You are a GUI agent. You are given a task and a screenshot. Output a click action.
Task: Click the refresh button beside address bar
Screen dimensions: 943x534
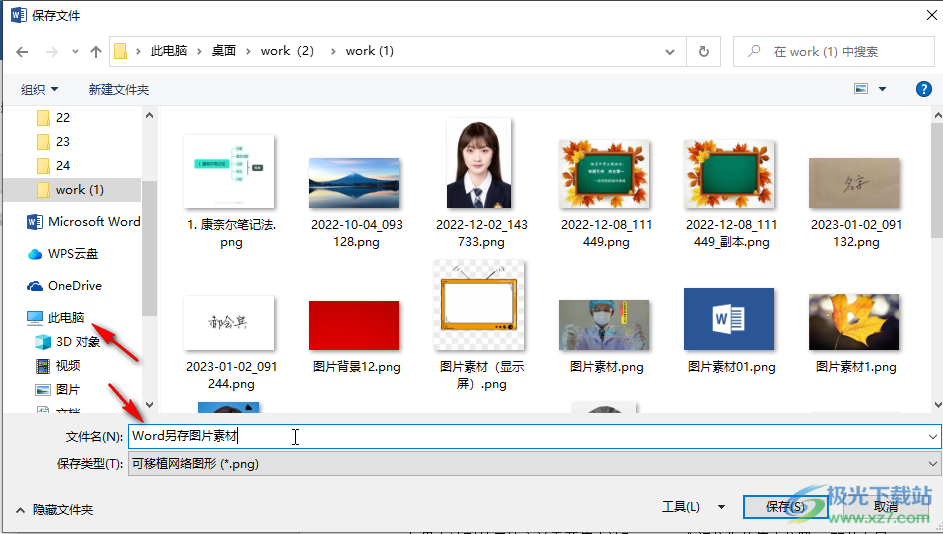tap(704, 52)
